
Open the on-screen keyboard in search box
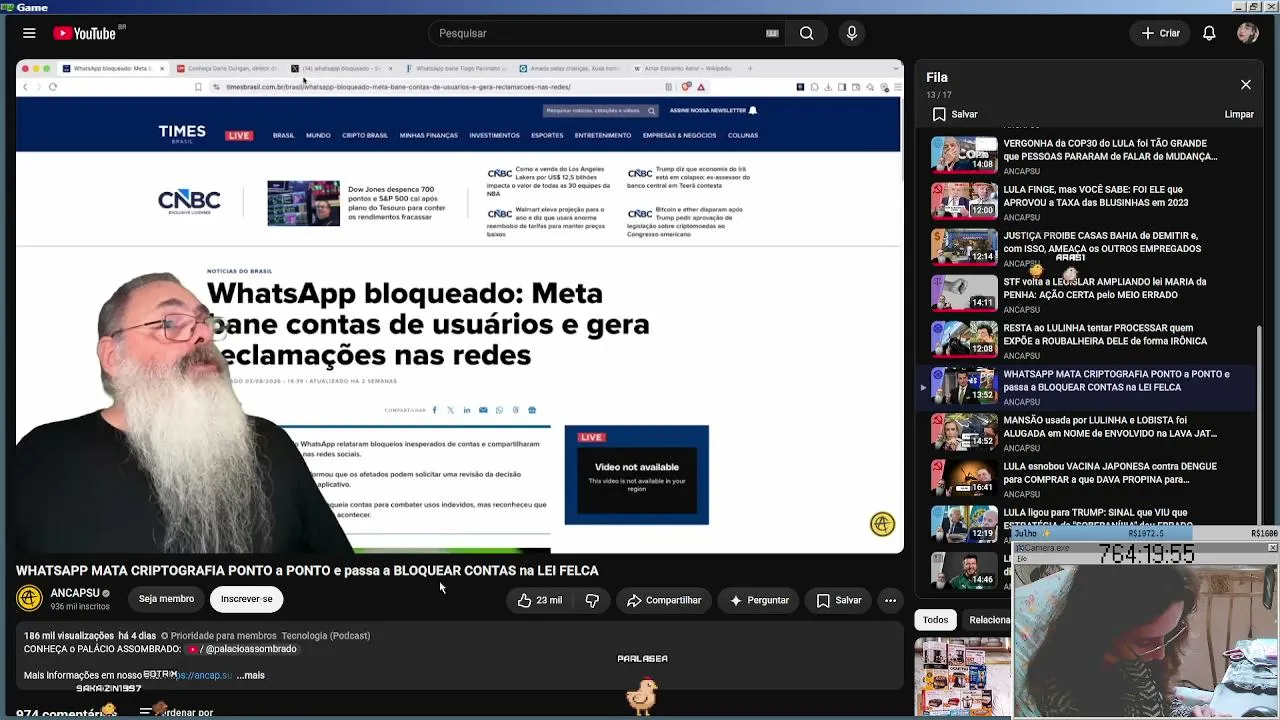pos(772,33)
